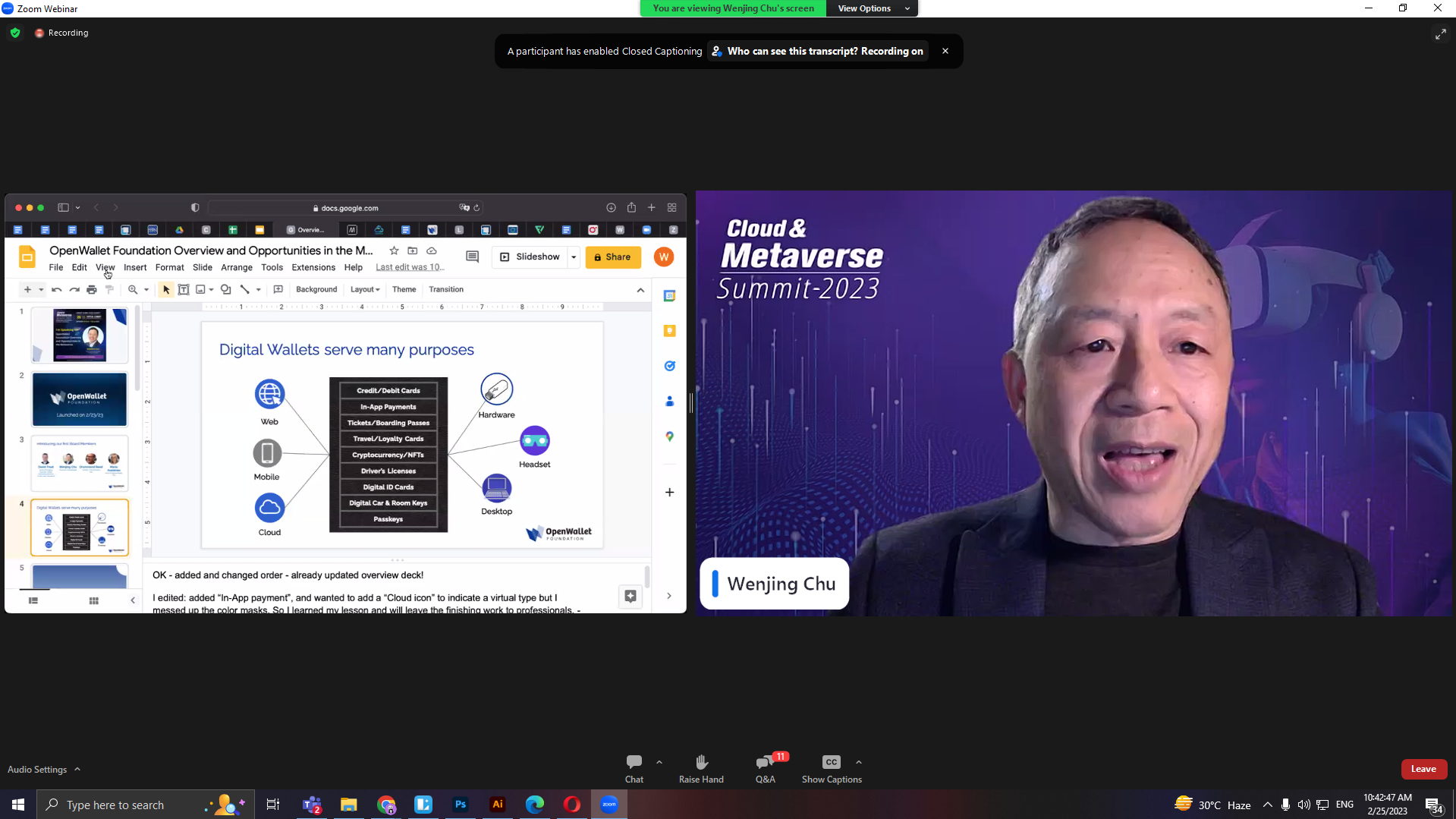The height and width of the screenshot is (819, 1456).
Task: Click the move to folder icon
Action: tap(413, 250)
